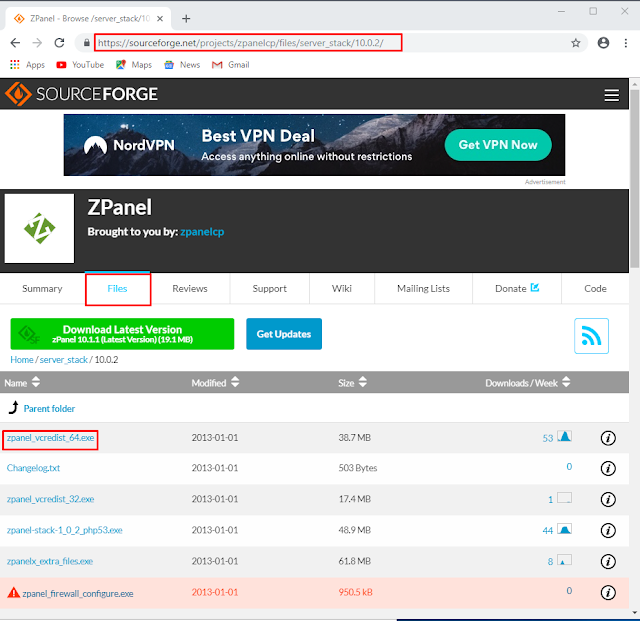
Task: Go back with the browser back arrow
Action: [x=15, y=43]
